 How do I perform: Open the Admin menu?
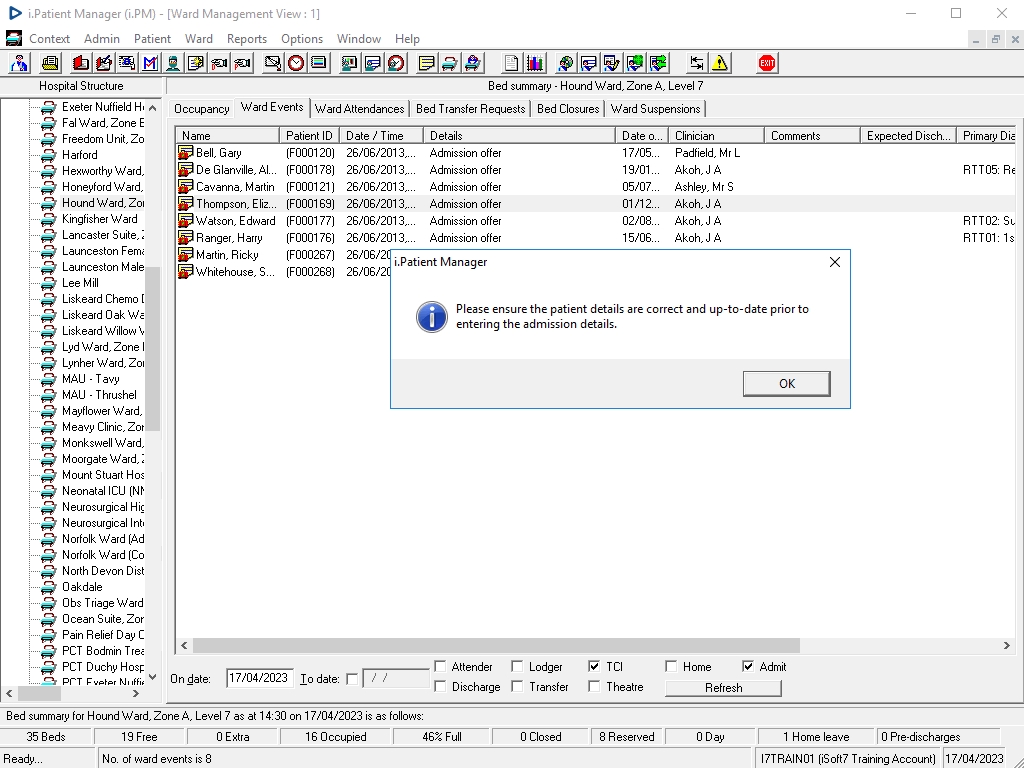pyautogui.click(x=102, y=39)
